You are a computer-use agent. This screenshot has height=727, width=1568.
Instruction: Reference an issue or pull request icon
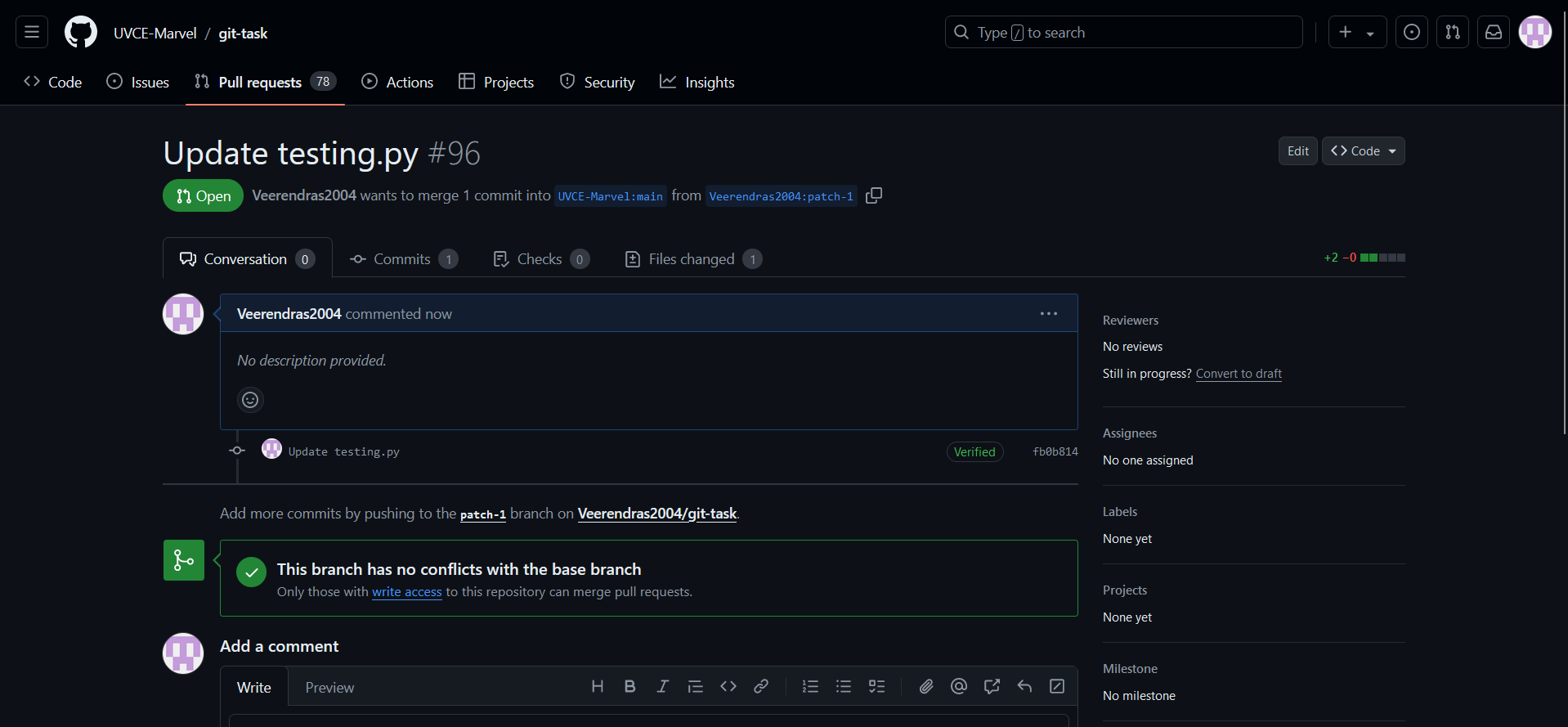pyautogui.click(x=992, y=686)
